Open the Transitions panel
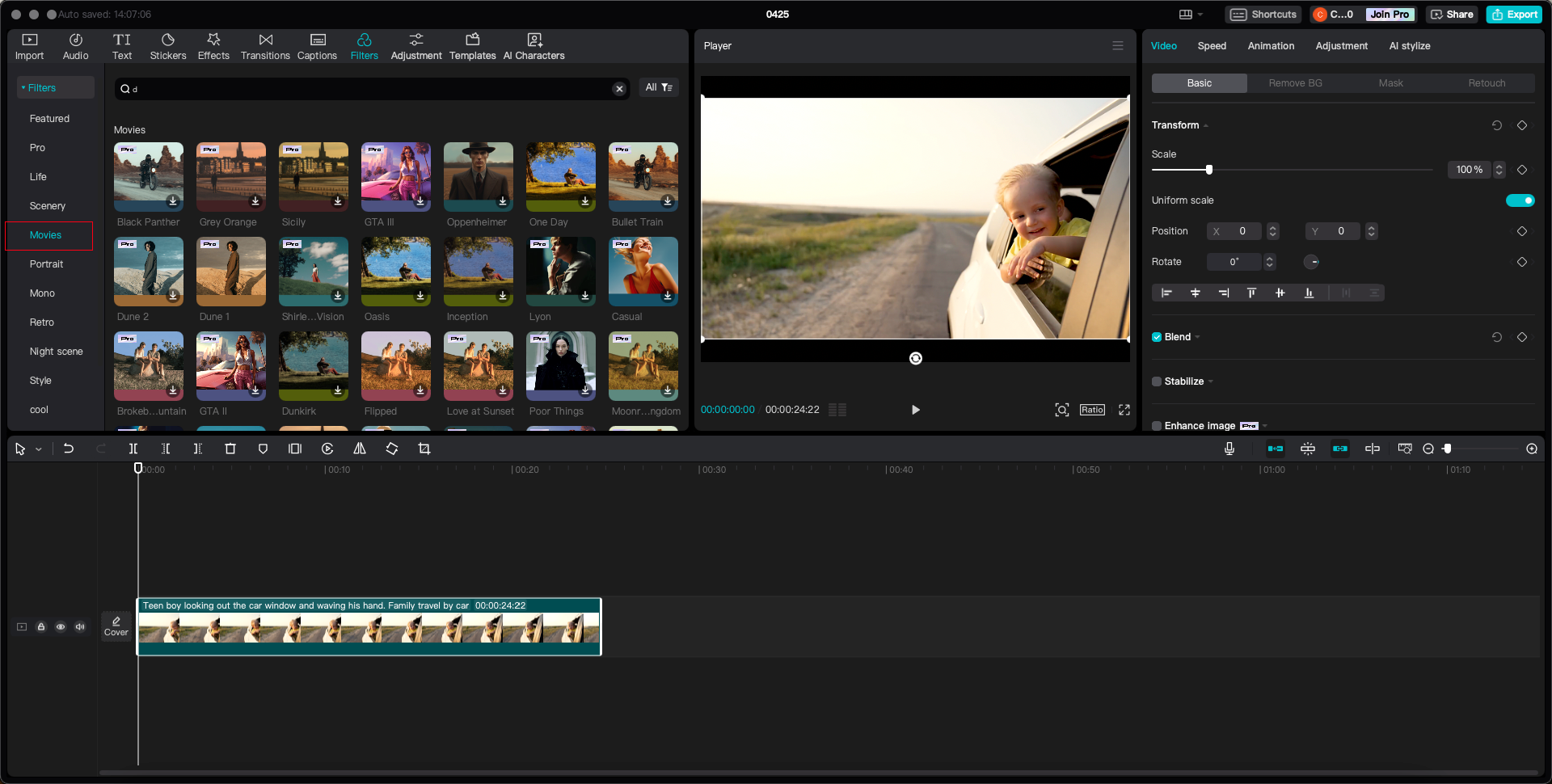1552x784 pixels. point(265,47)
